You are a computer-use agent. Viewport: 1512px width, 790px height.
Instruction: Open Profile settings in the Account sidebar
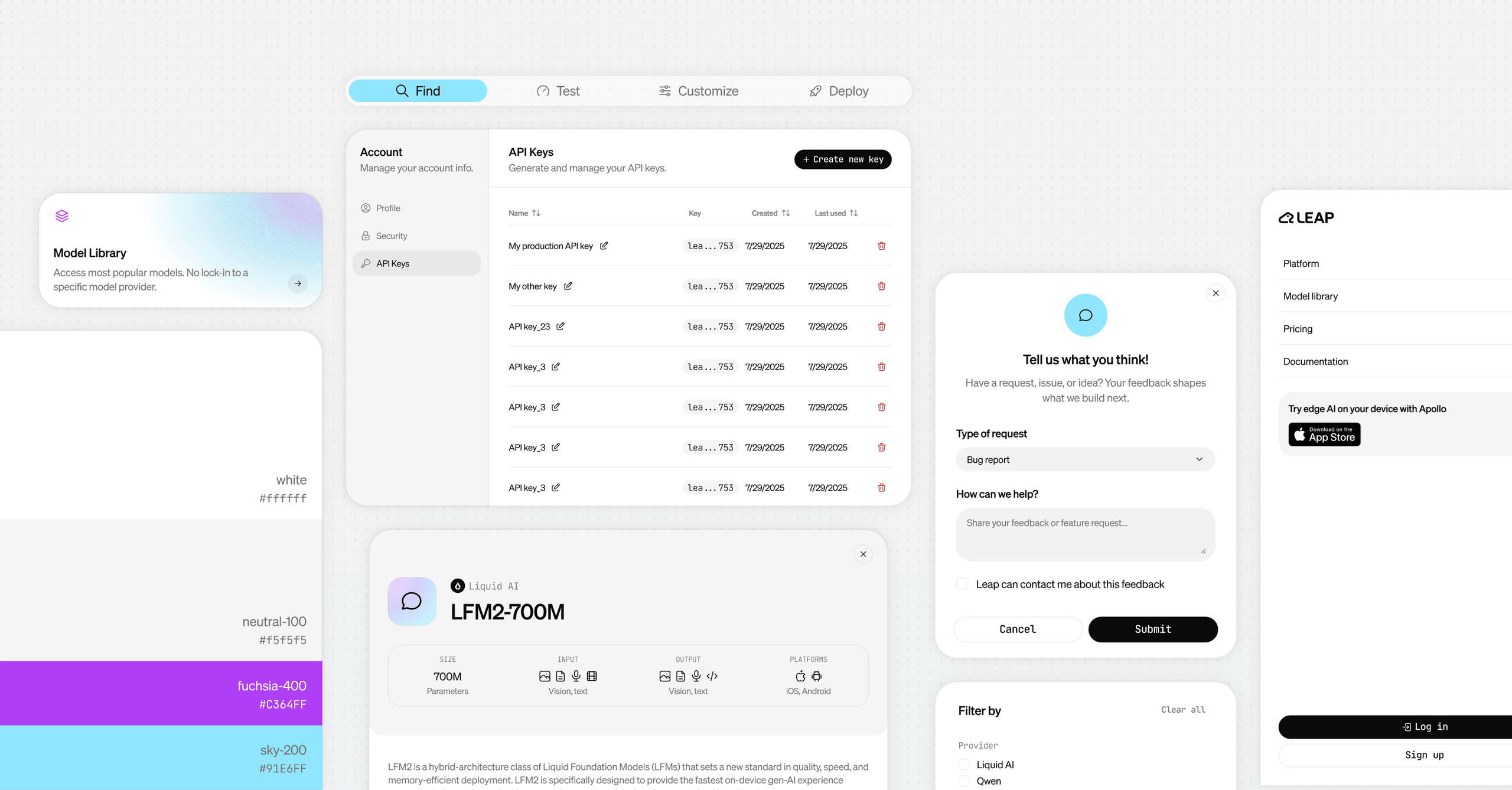(388, 208)
